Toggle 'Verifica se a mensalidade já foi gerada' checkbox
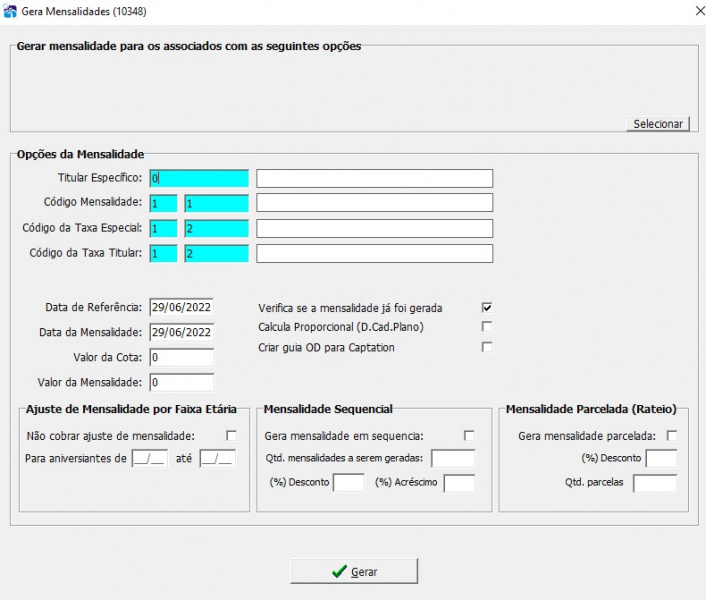This screenshot has width=706, height=600. (487, 307)
